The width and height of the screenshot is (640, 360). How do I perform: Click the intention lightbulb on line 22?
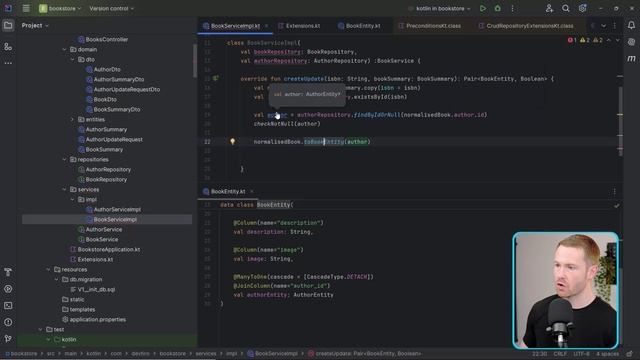tap(233, 142)
